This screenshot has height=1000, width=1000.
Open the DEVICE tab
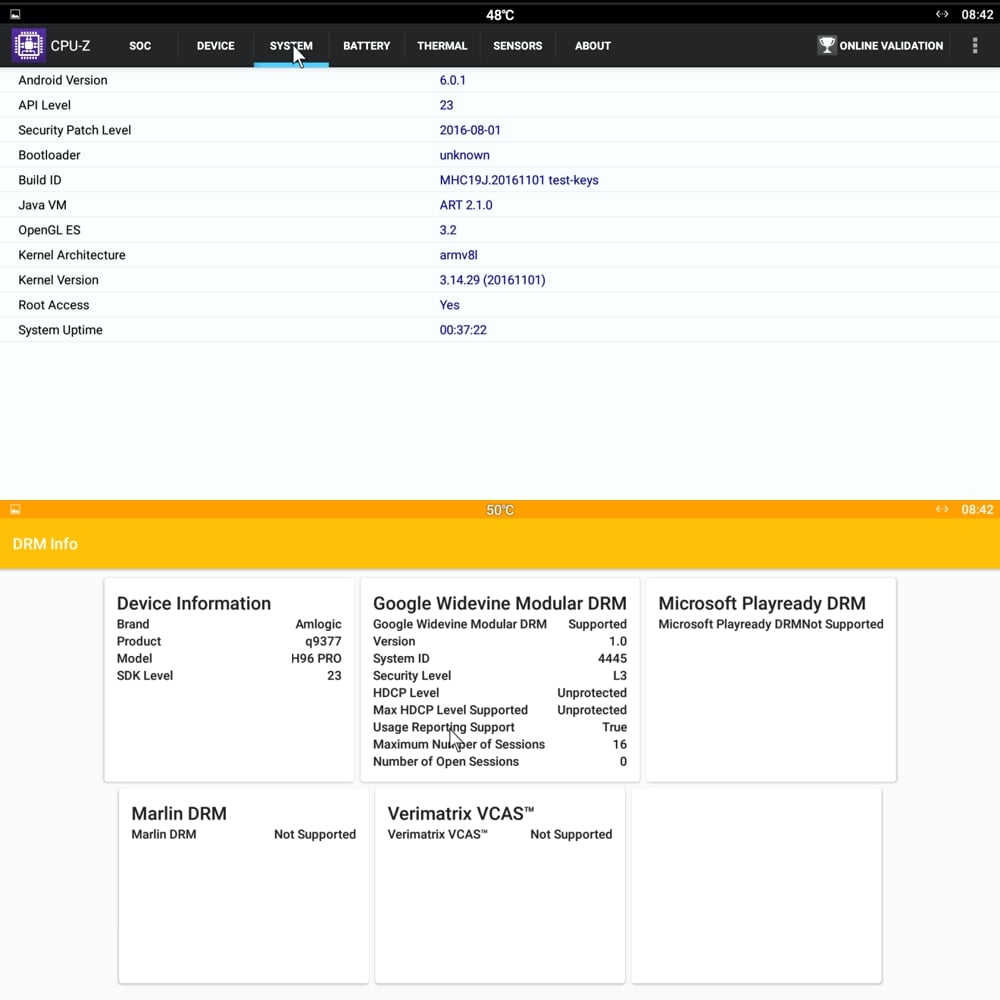coord(216,46)
